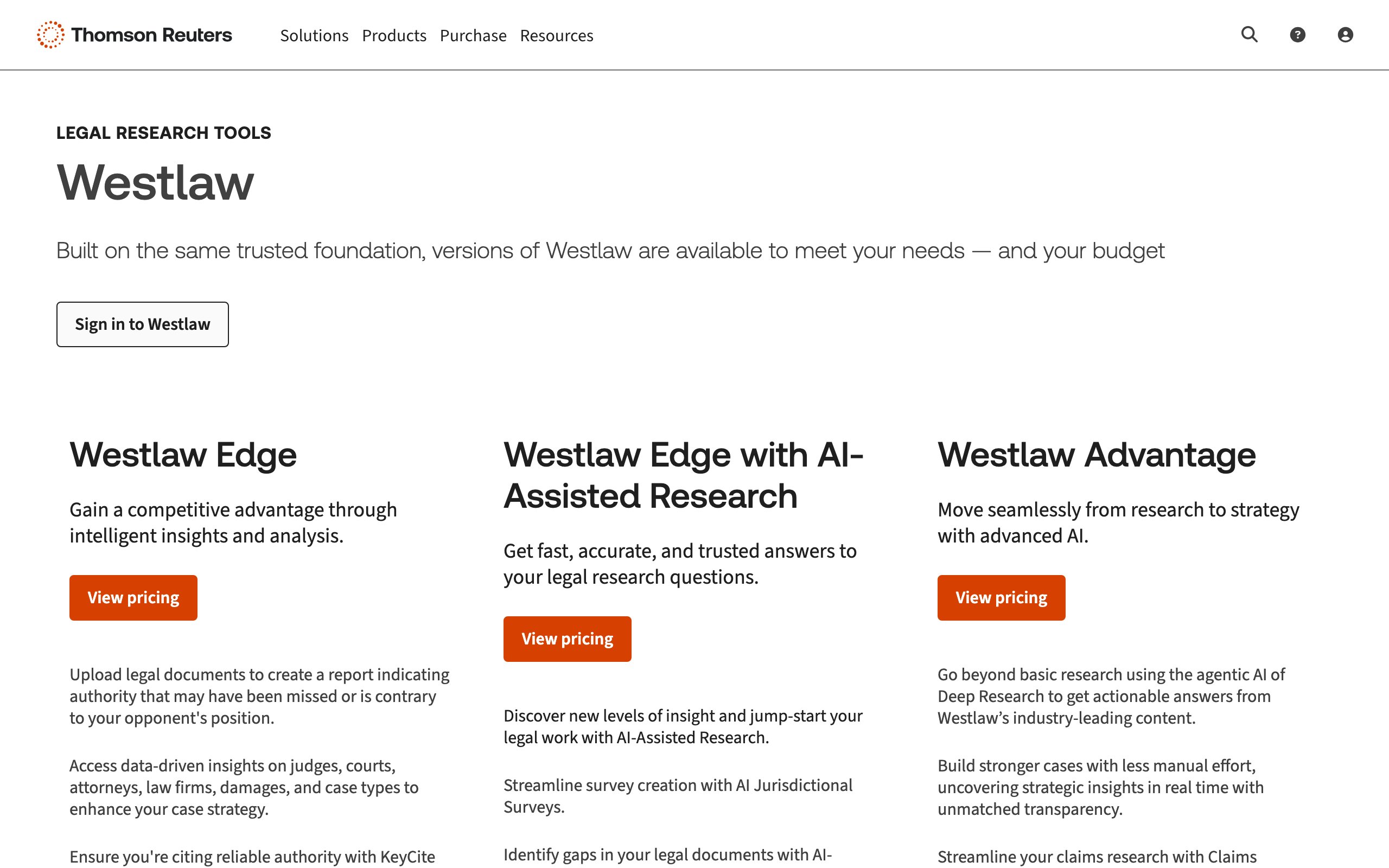Click the help question mark icon
The width and height of the screenshot is (1389, 868).
pyautogui.click(x=1297, y=35)
